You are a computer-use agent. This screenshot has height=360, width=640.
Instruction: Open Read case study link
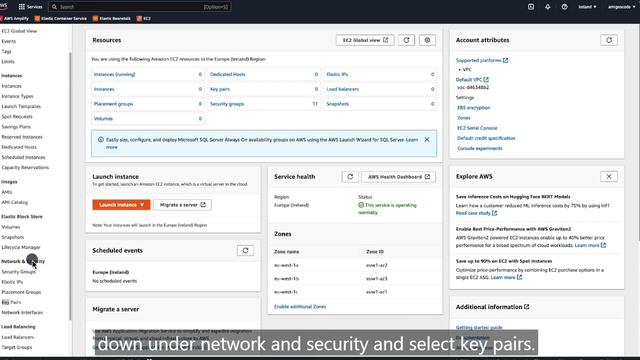click(476, 213)
